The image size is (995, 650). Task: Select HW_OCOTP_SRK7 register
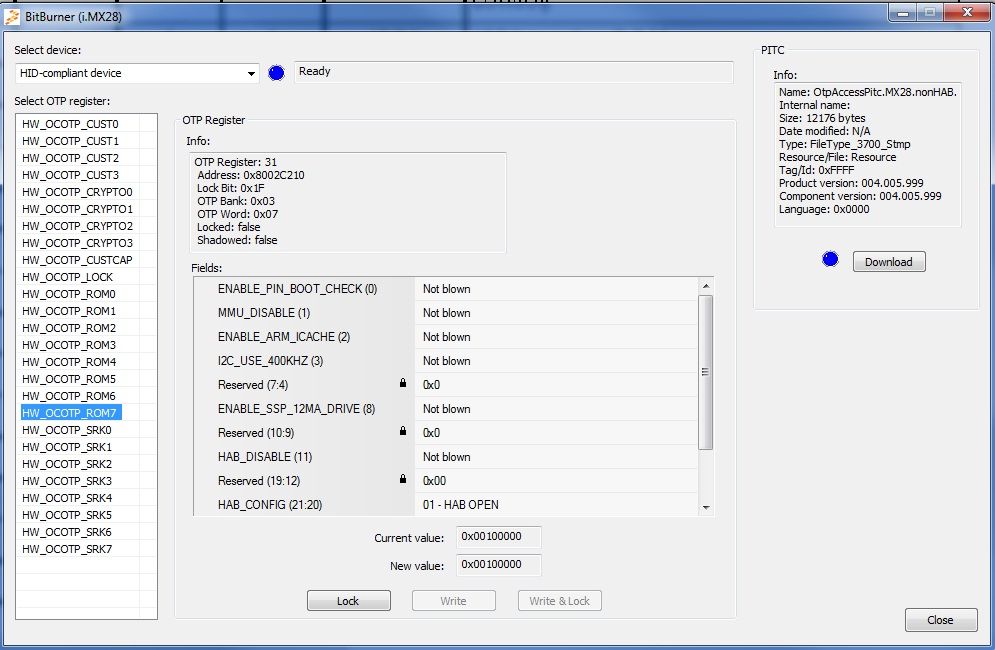point(67,549)
